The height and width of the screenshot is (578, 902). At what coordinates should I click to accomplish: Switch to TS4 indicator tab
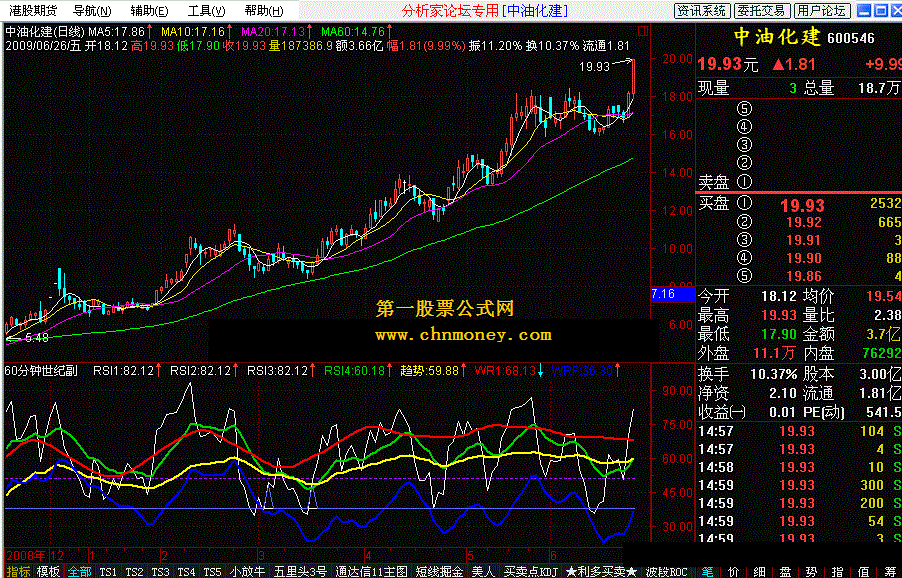coord(186,572)
